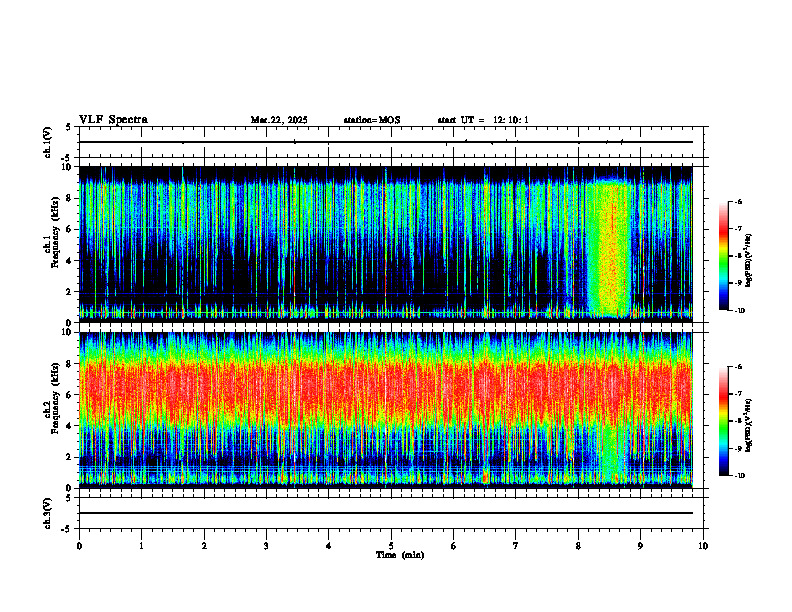Click the "ch.1(V)" axis label of top waveform
792x612 pixels.
click(48, 142)
